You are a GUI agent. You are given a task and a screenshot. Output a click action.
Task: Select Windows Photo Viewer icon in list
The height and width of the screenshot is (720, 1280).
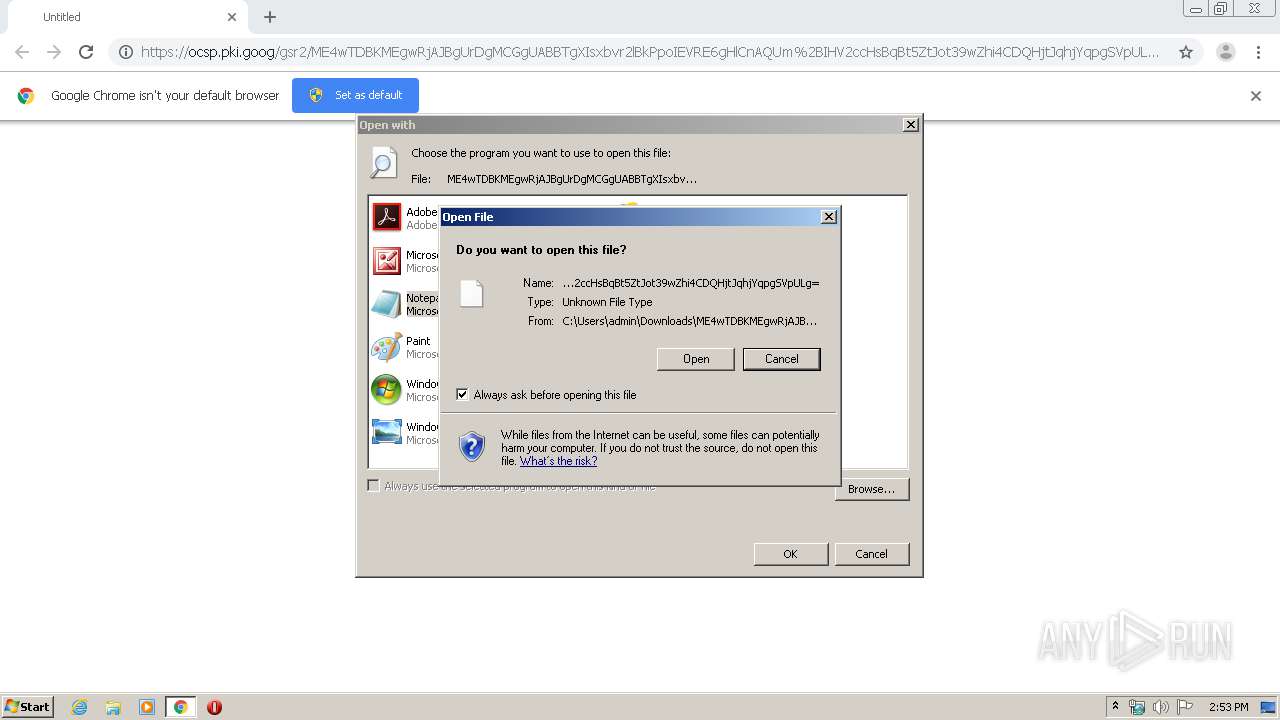click(386, 433)
